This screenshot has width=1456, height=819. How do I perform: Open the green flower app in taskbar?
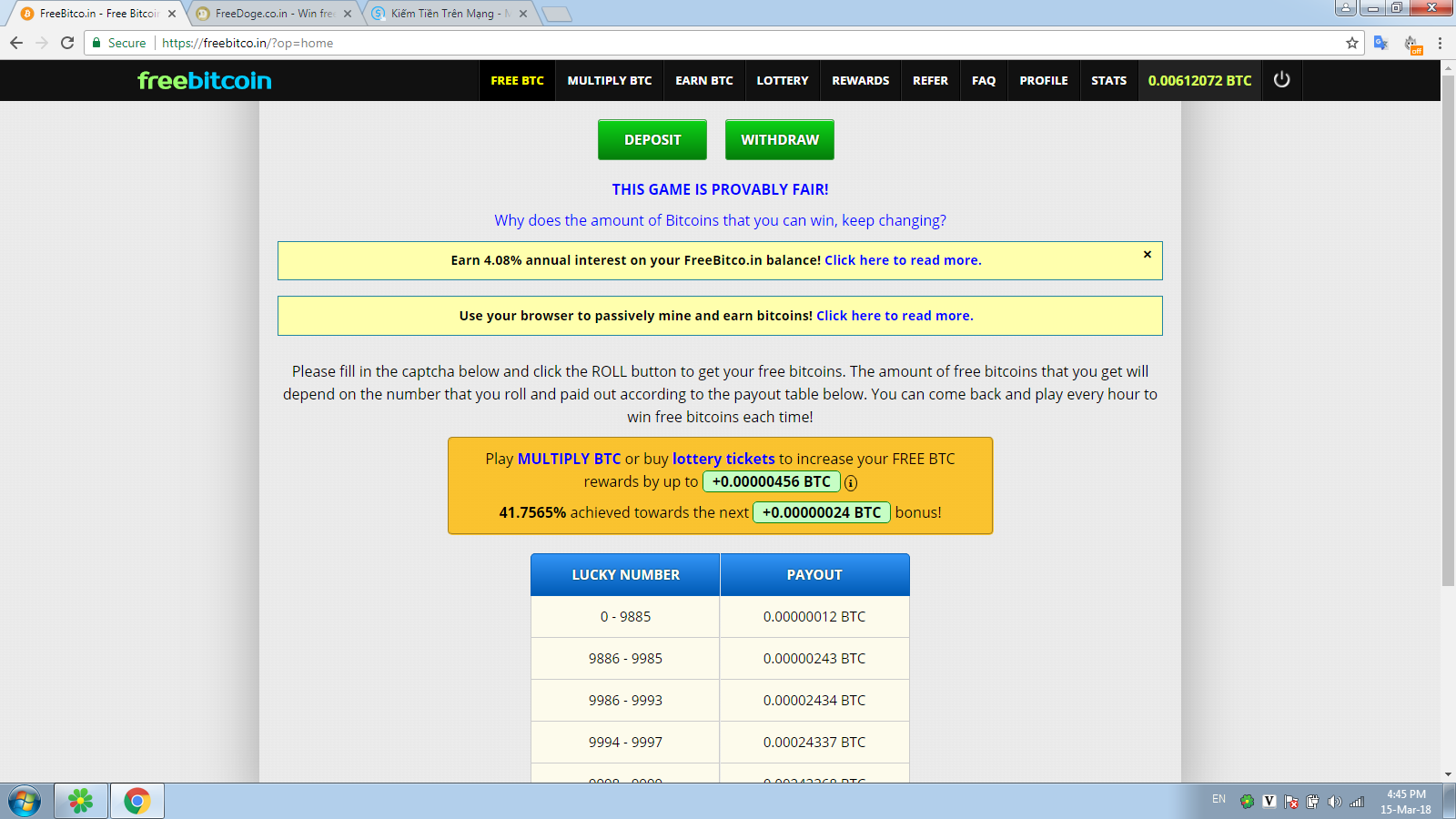tap(81, 801)
